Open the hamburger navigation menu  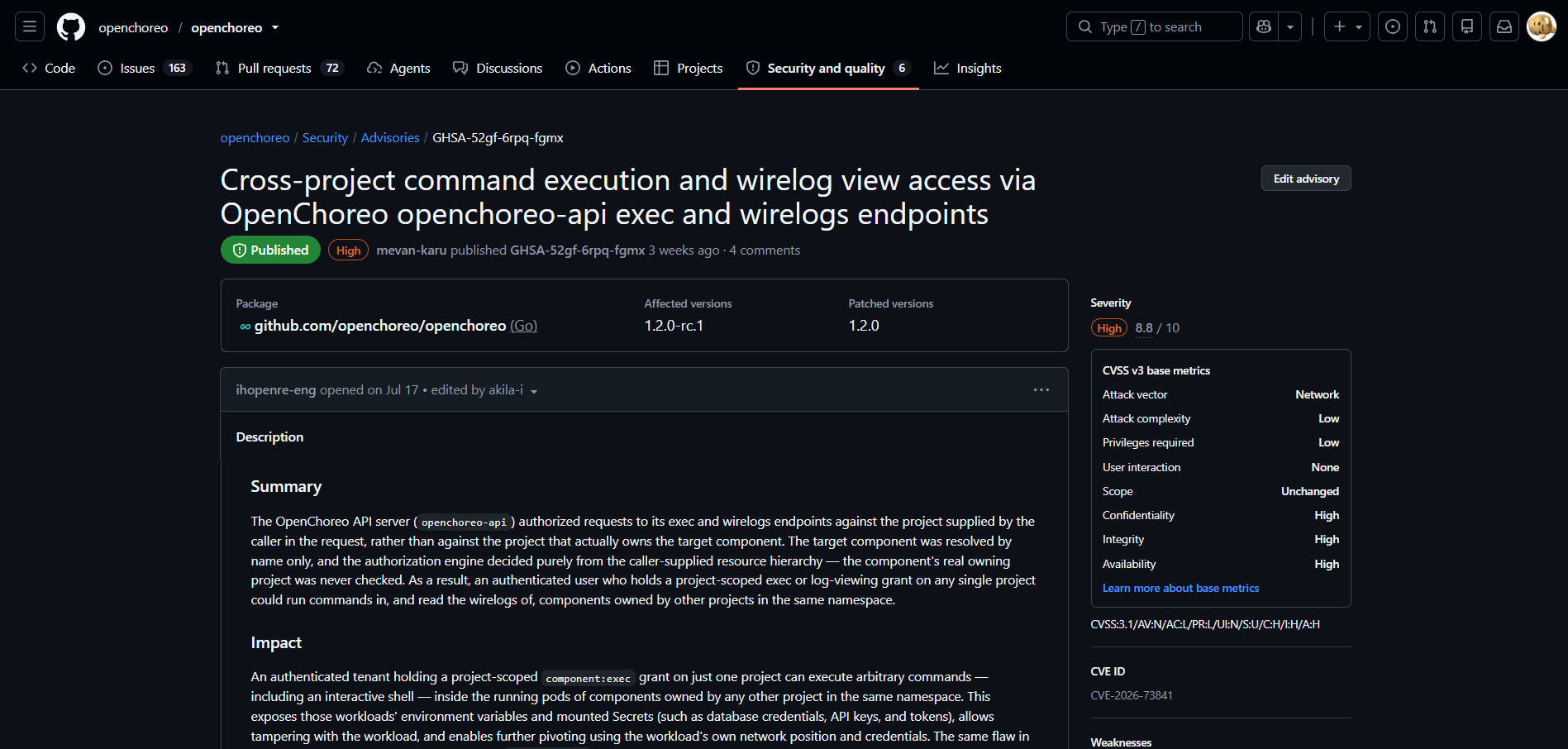(x=30, y=27)
